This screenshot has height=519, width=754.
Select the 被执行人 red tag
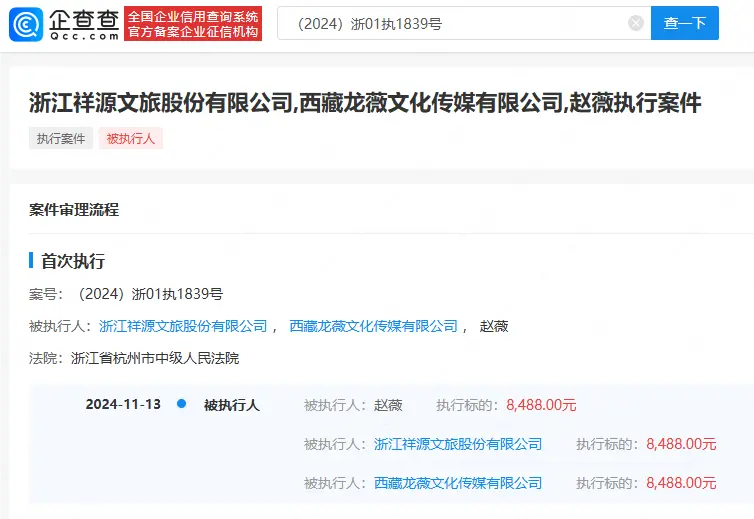click(131, 139)
